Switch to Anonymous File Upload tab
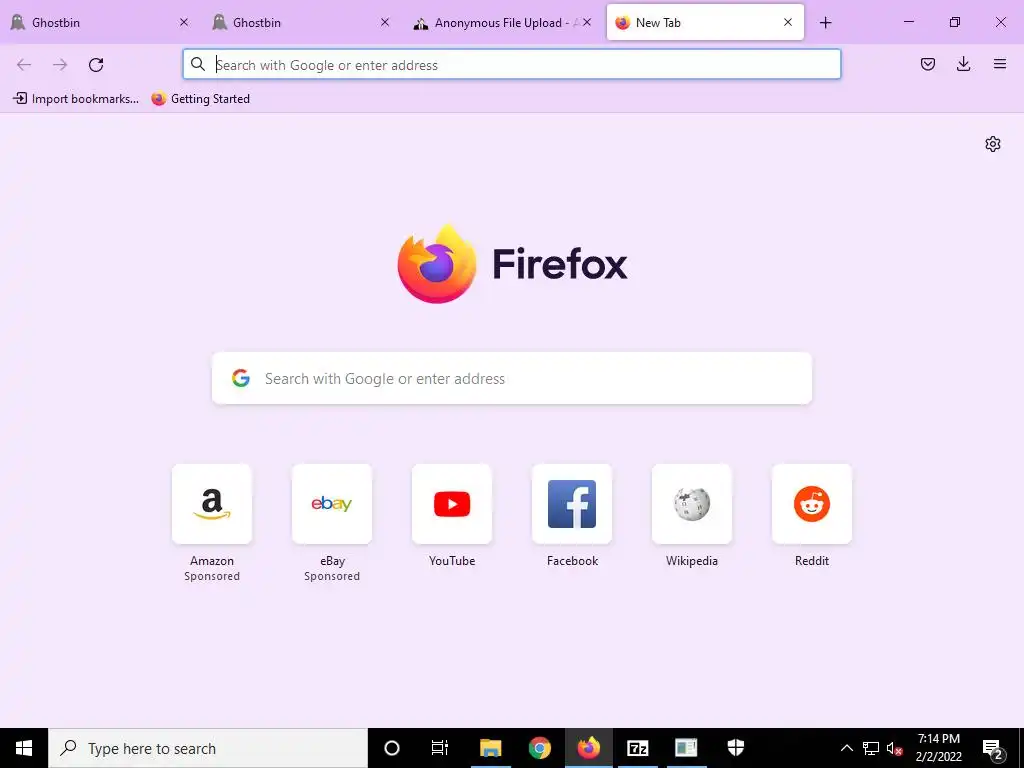This screenshot has height=768, width=1024. (x=504, y=23)
